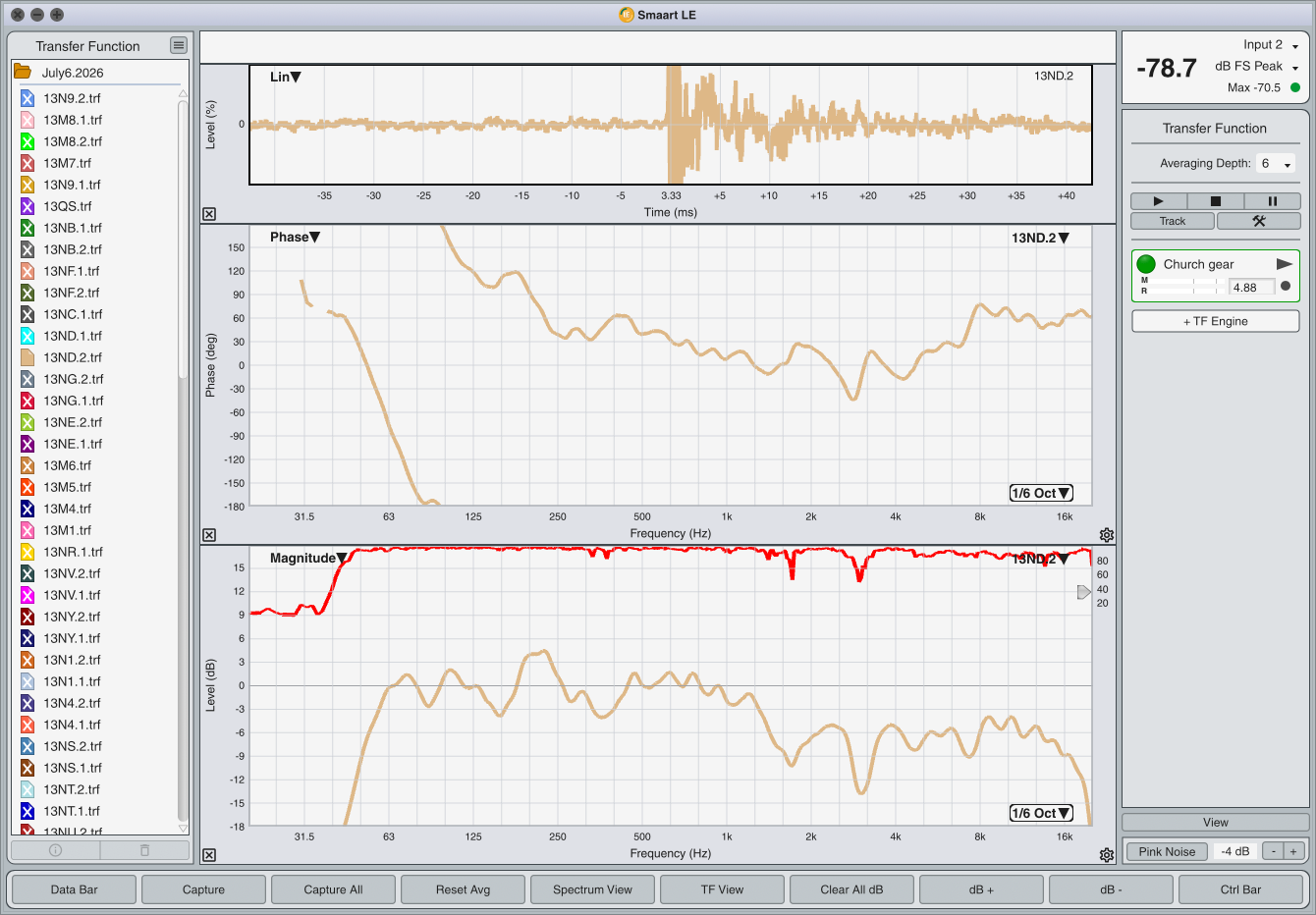Open magnitude plot gear settings
Viewport: 1316px width, 915px height.
click(1107, 855)
